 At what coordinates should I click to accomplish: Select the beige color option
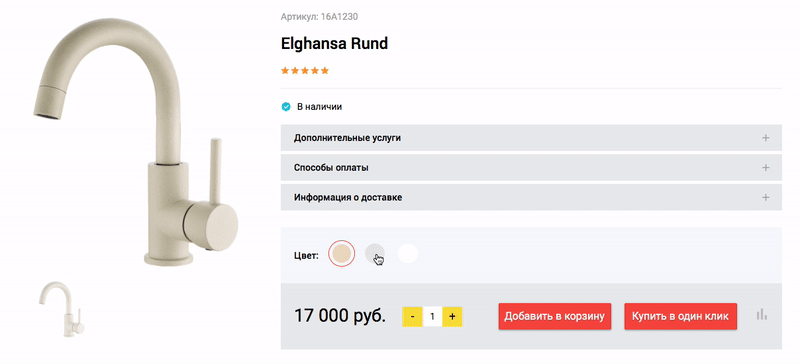pos(341,253)
